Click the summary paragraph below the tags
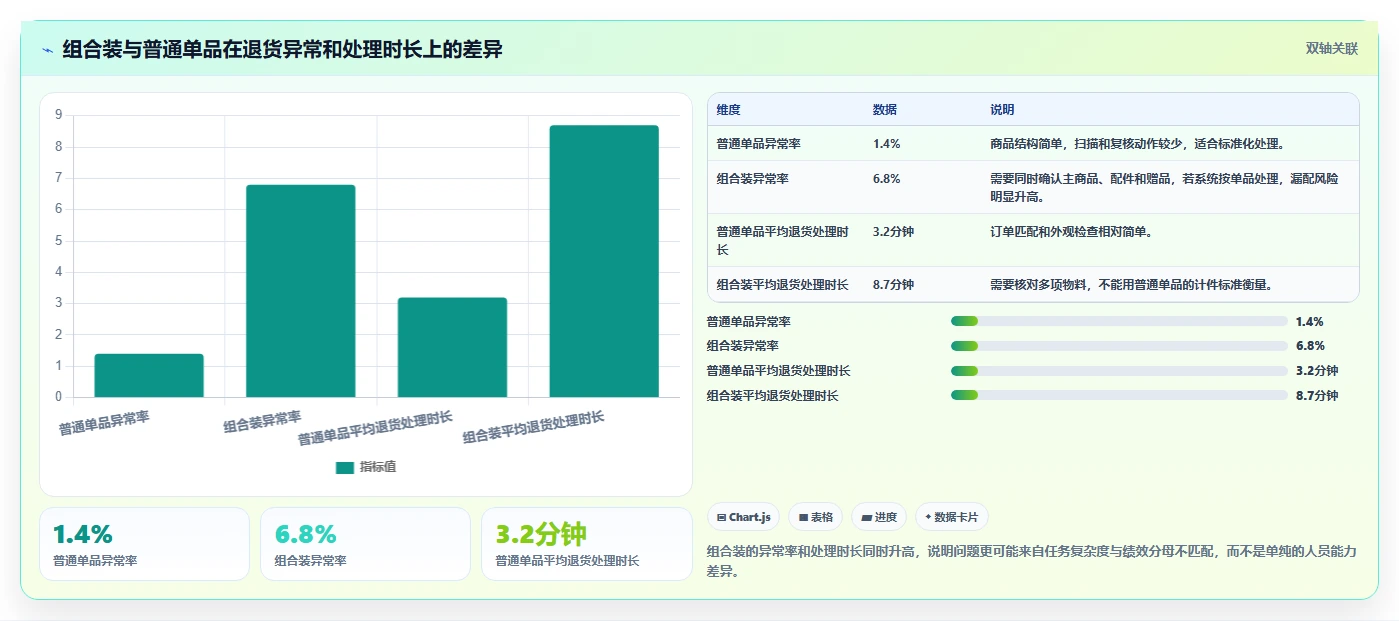This screenshot has width=1399, height=621. click(x=1031, y=562)
